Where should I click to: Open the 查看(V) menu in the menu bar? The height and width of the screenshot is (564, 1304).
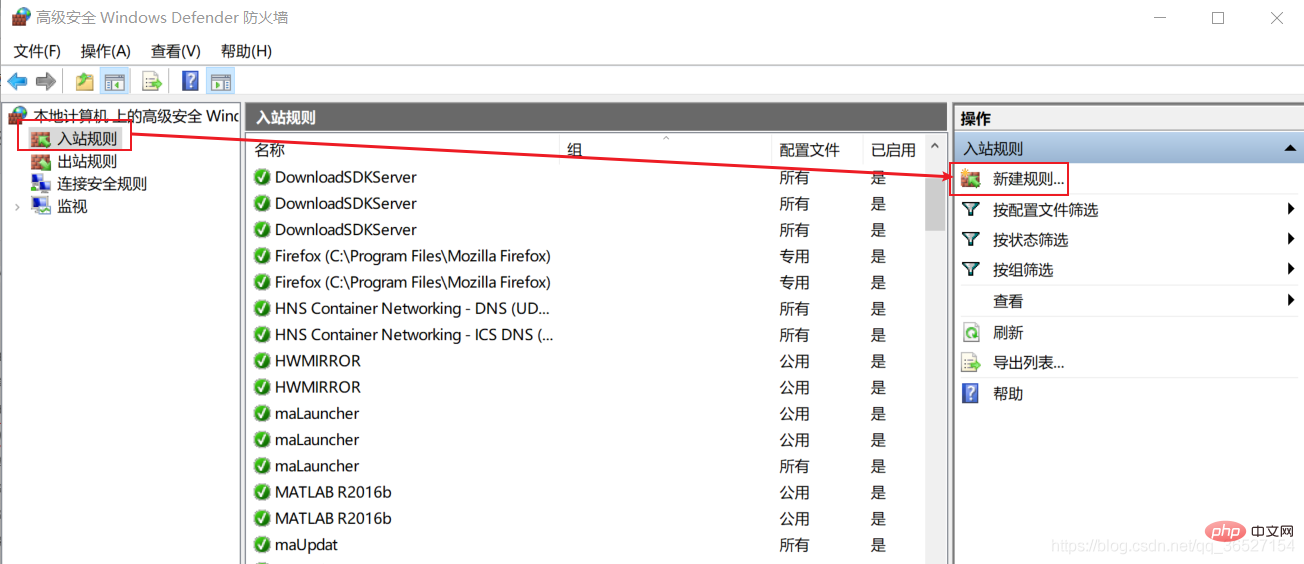coord(176,51)
